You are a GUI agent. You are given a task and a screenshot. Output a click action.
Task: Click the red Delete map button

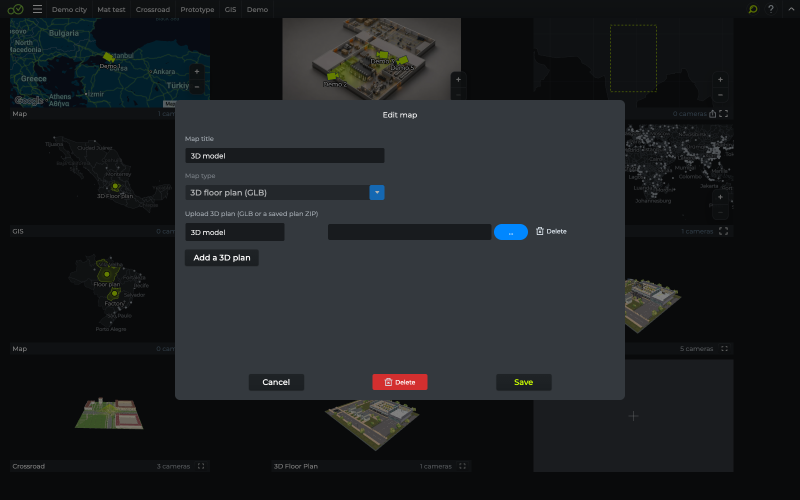tap(400, 382)
